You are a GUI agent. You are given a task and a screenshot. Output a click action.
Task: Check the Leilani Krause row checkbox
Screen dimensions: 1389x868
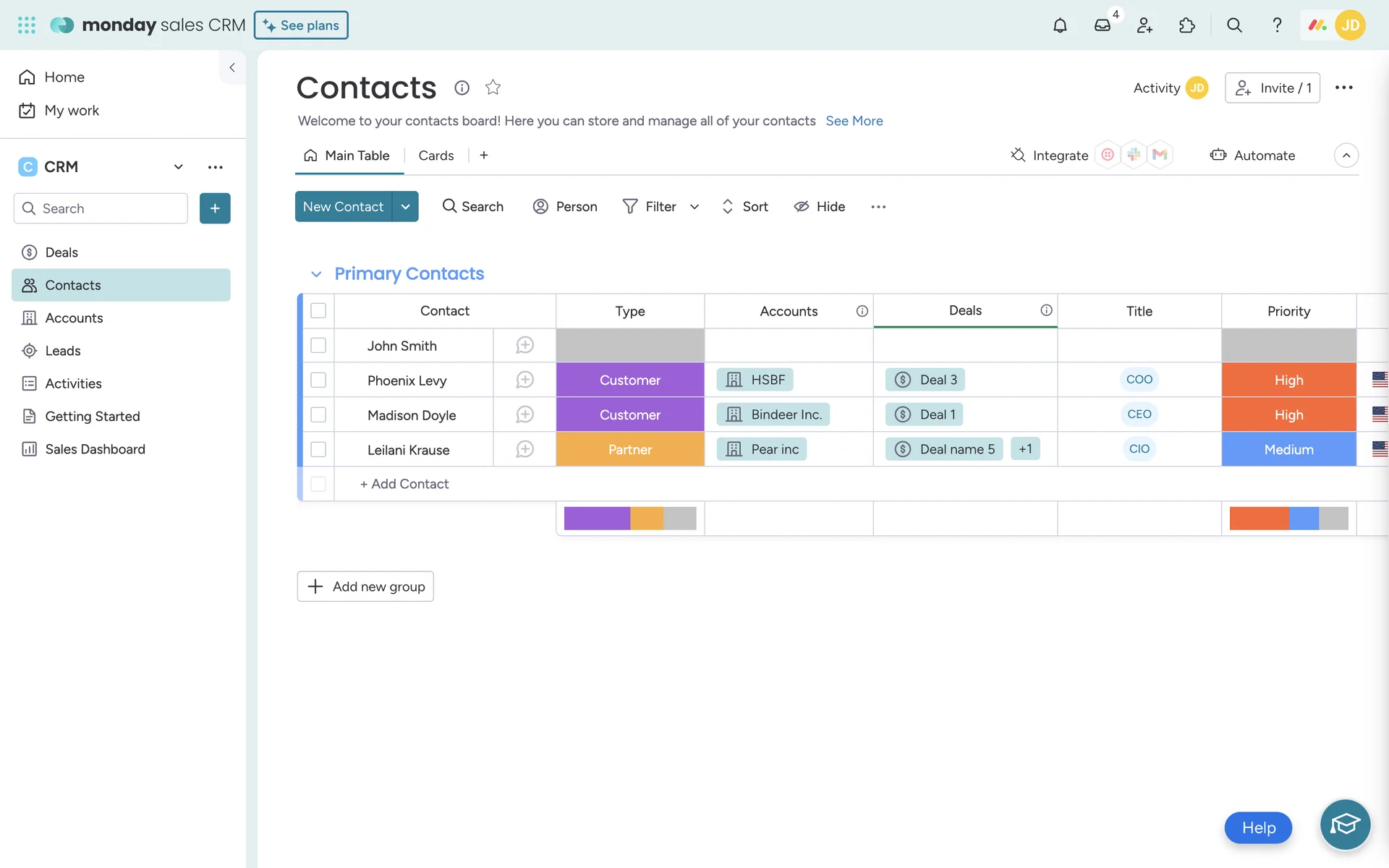318,449
